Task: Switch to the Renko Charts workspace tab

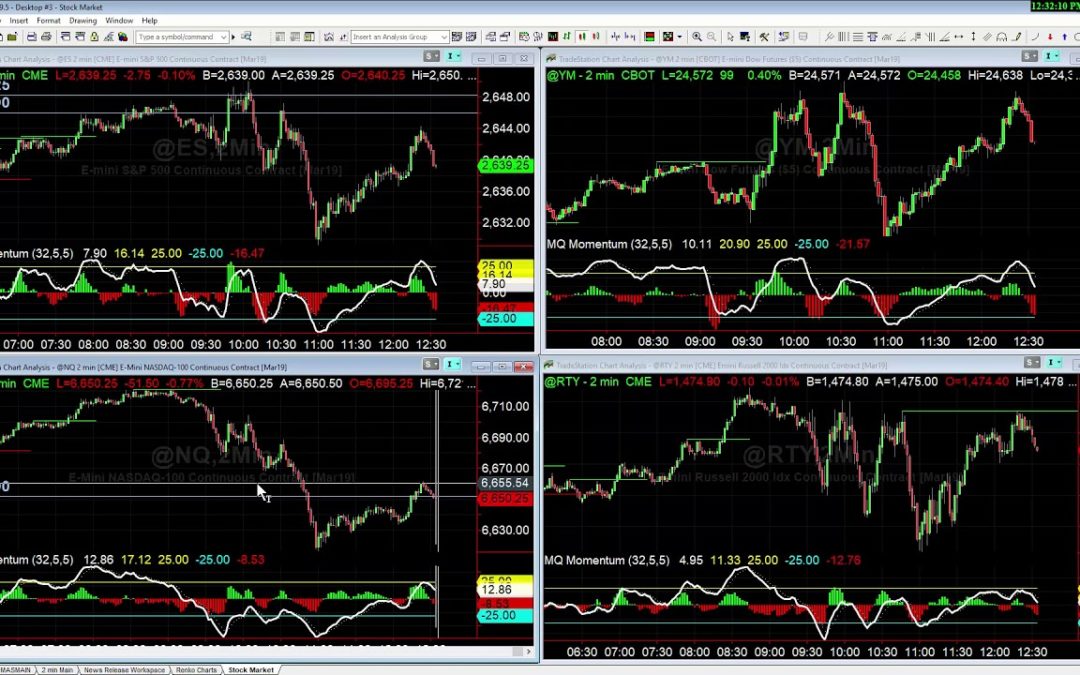Action: [x=196, y=669]
